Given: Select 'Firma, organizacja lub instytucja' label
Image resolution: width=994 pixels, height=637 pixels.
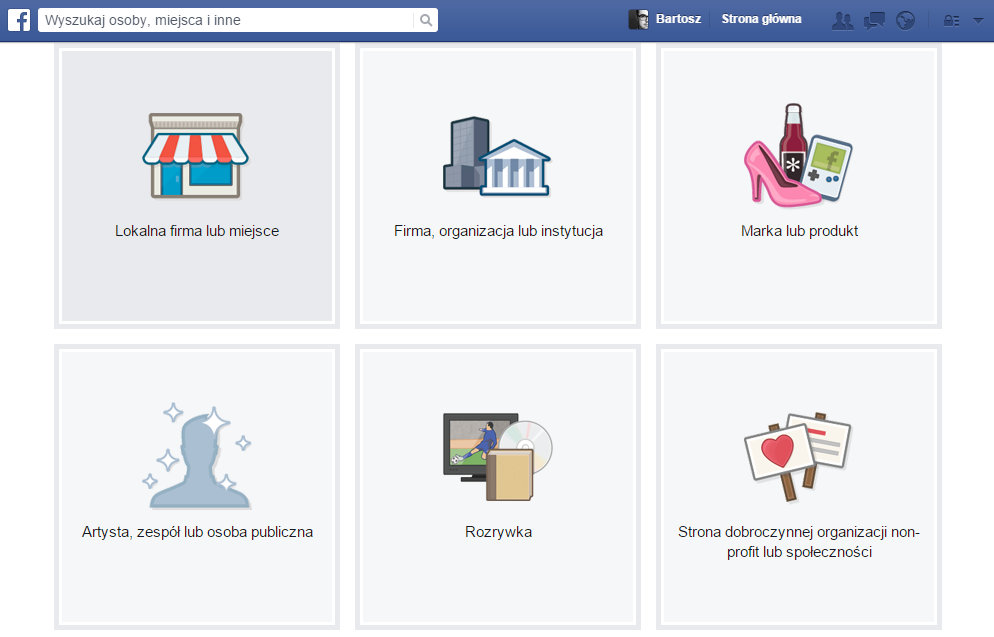Looking at the screenshot, I should coord(498,231).
